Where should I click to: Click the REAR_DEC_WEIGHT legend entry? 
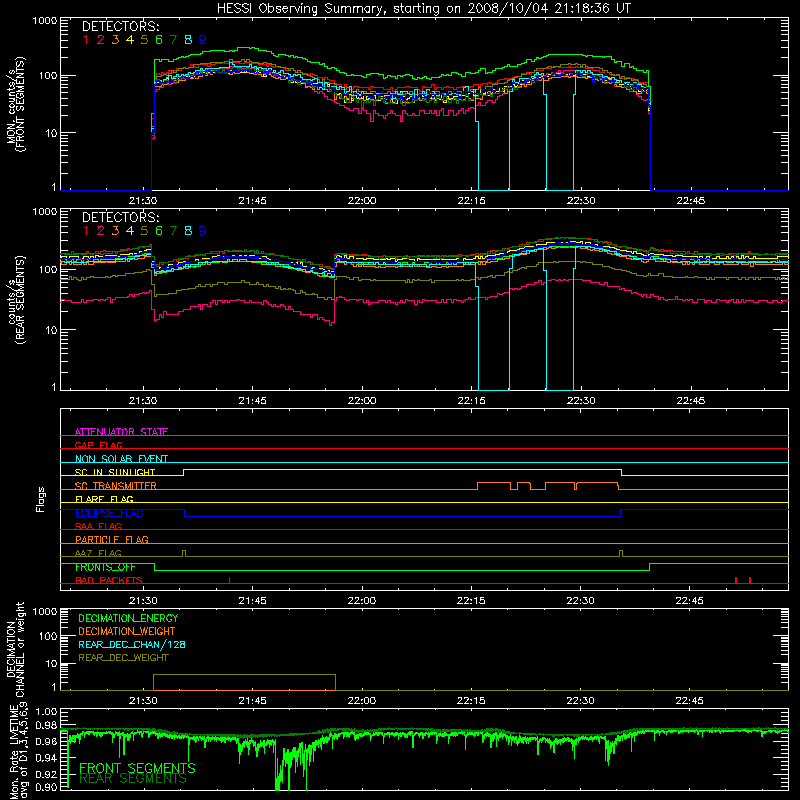[123, 658]
